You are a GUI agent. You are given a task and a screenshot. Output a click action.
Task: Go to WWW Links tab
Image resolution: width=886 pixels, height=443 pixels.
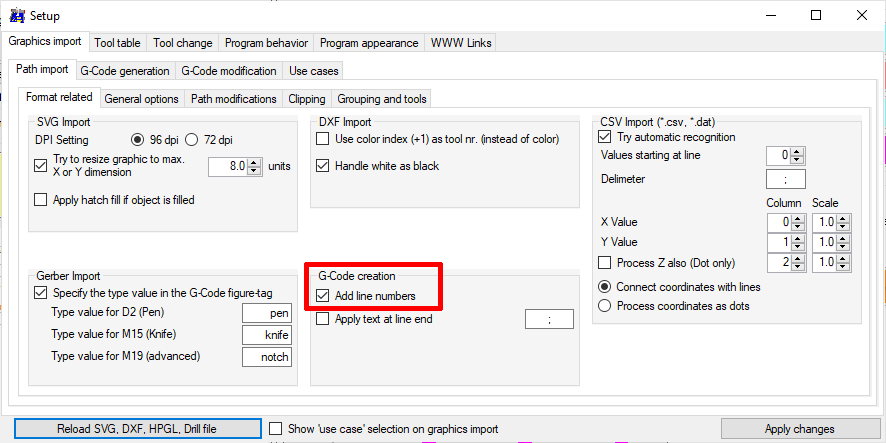(x=460, y=43)
